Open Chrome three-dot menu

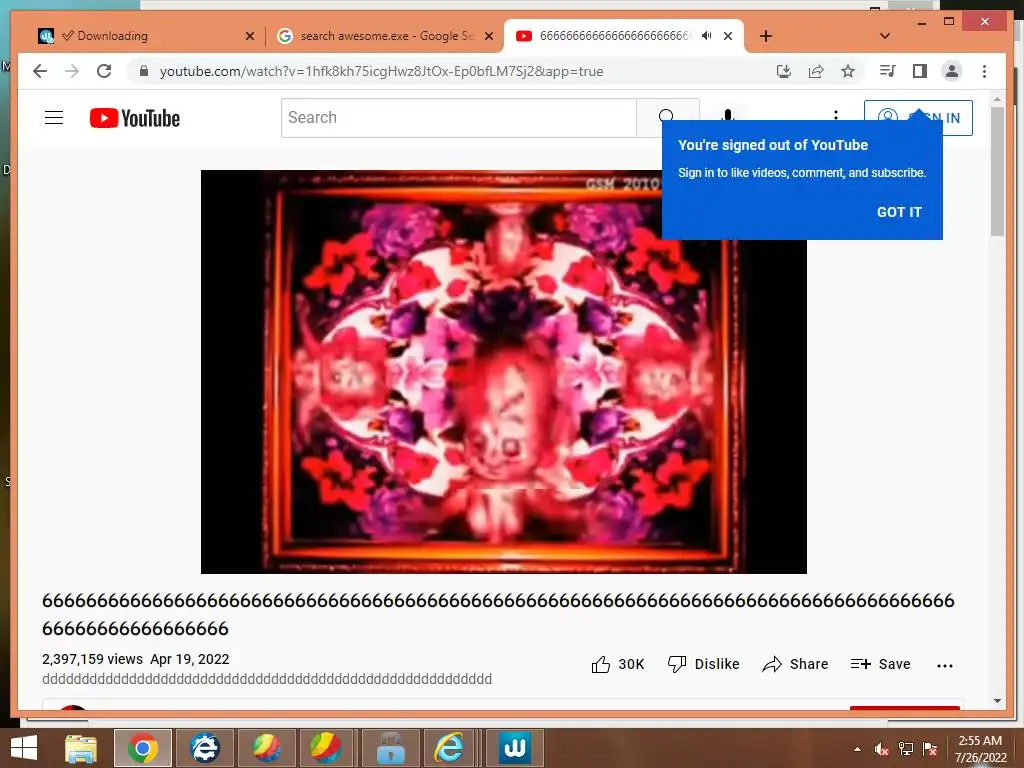click(x=984, y=71)
